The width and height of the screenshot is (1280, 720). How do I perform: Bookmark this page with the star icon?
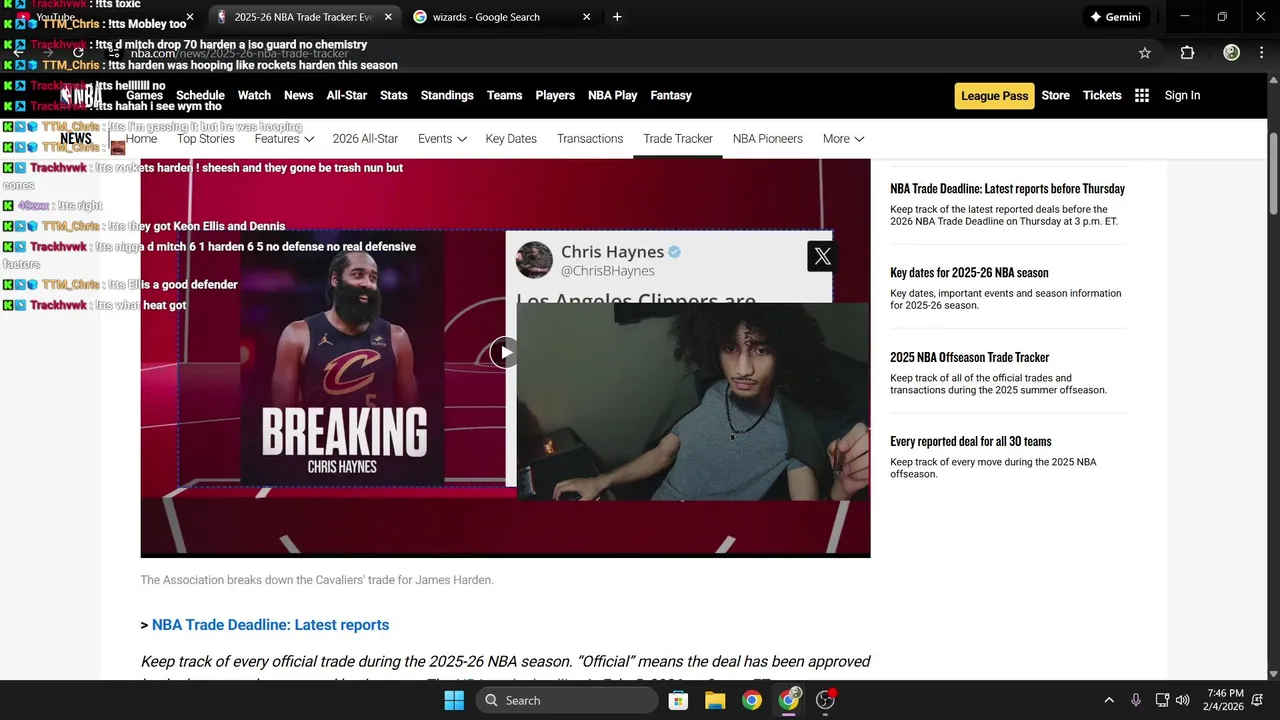coord(1145,53)
